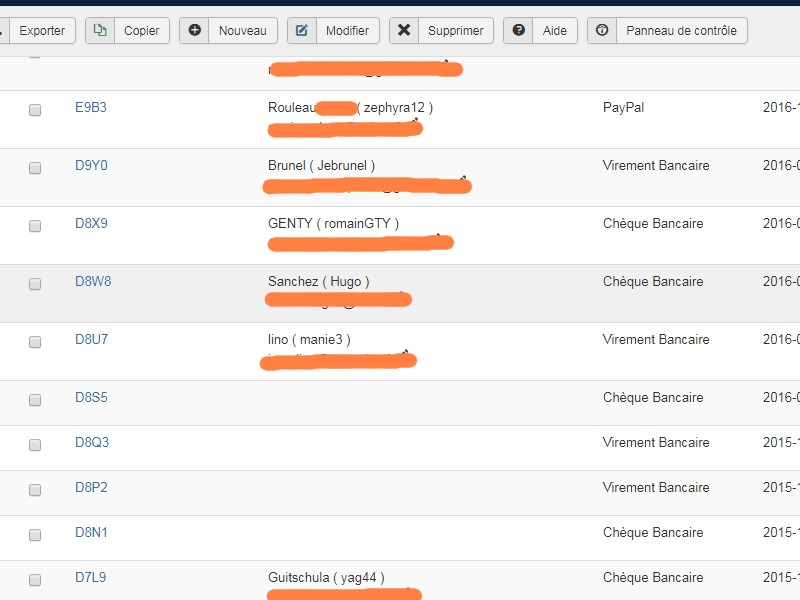Click the Supprimer button label
The height and width of the screenshot is (600, 800).
pos(456,31)
